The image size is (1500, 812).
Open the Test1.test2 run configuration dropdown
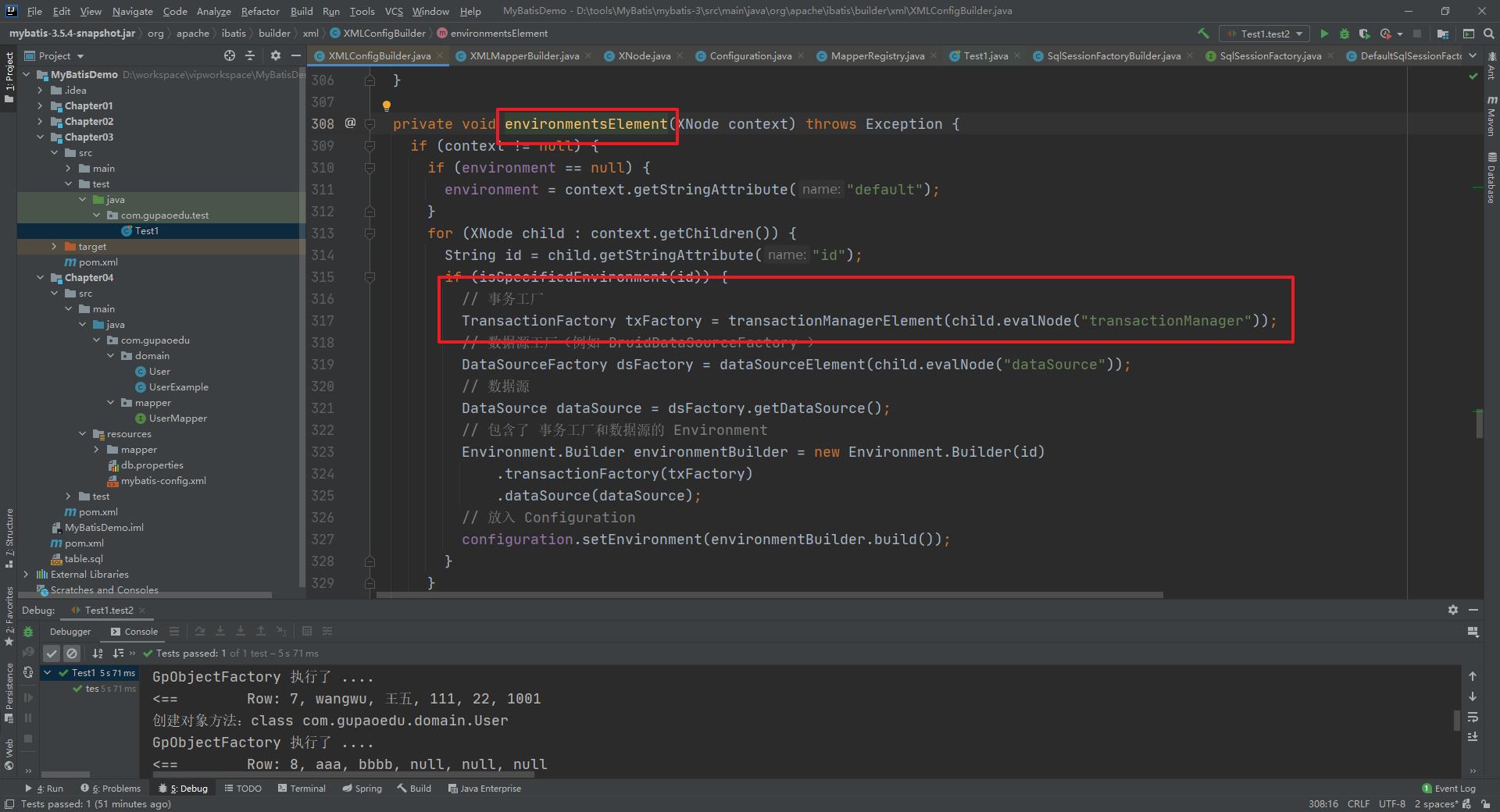tap(1265, 34)
